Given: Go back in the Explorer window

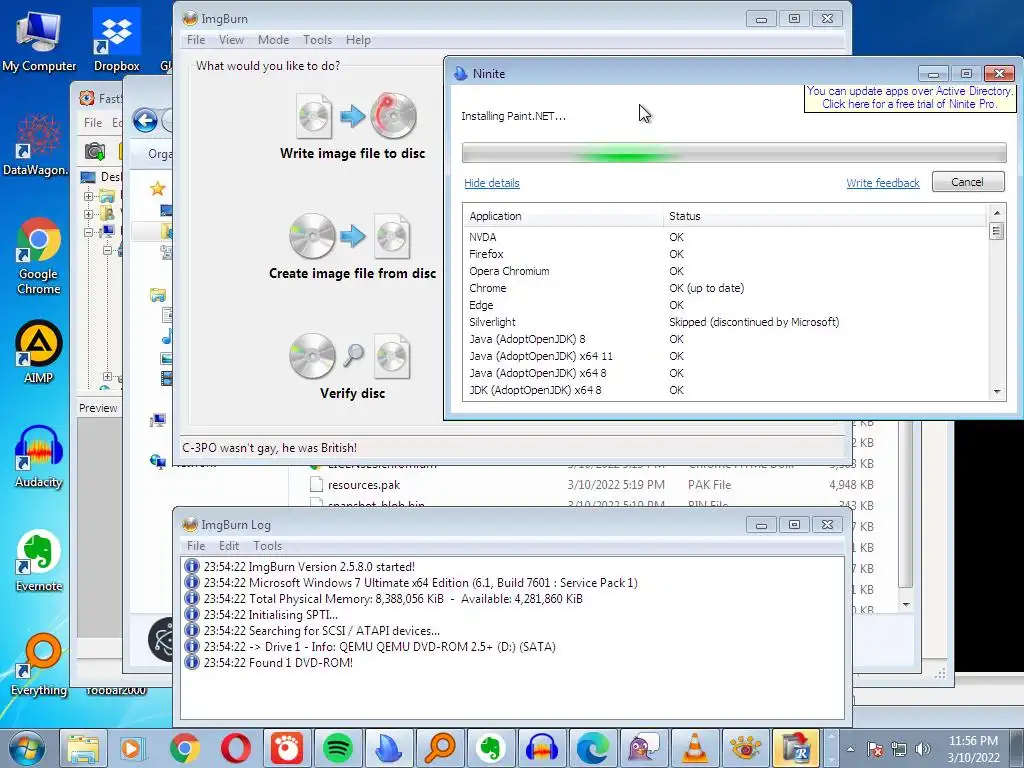Looking at the screenshot, I should (x=145, y=120).
